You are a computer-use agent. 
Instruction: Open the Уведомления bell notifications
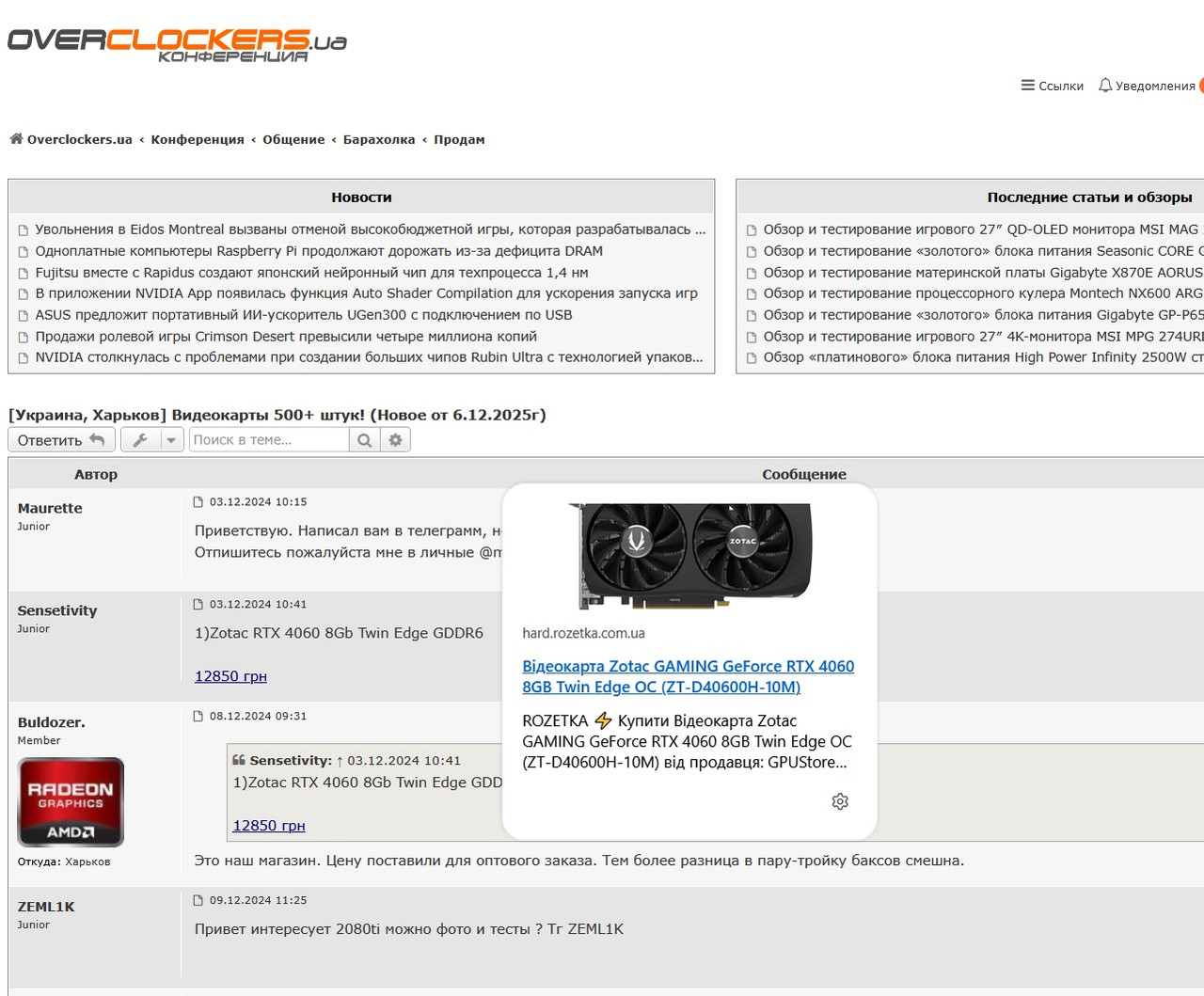(1148, 86)
